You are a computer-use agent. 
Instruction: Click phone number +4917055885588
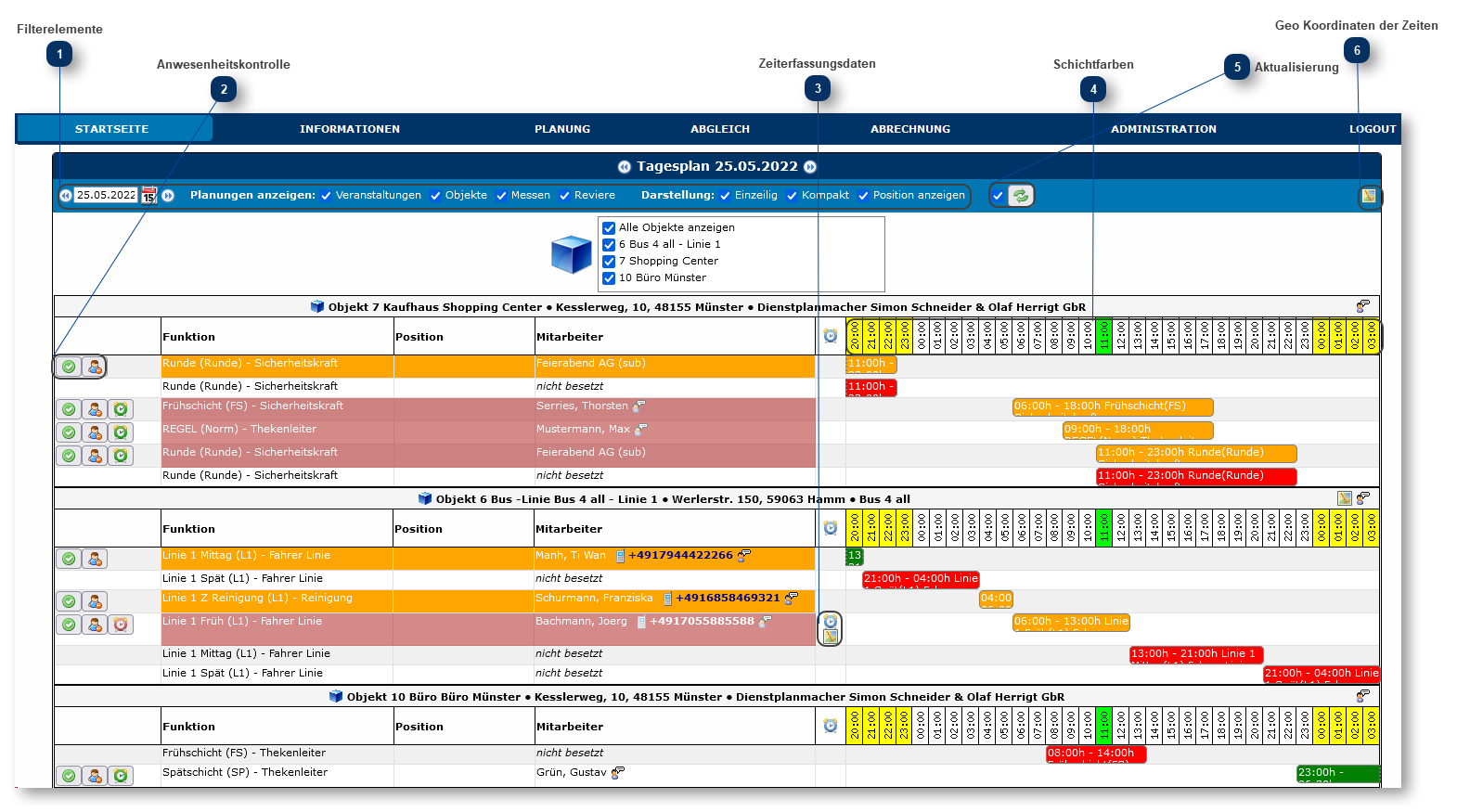[702, 621]
